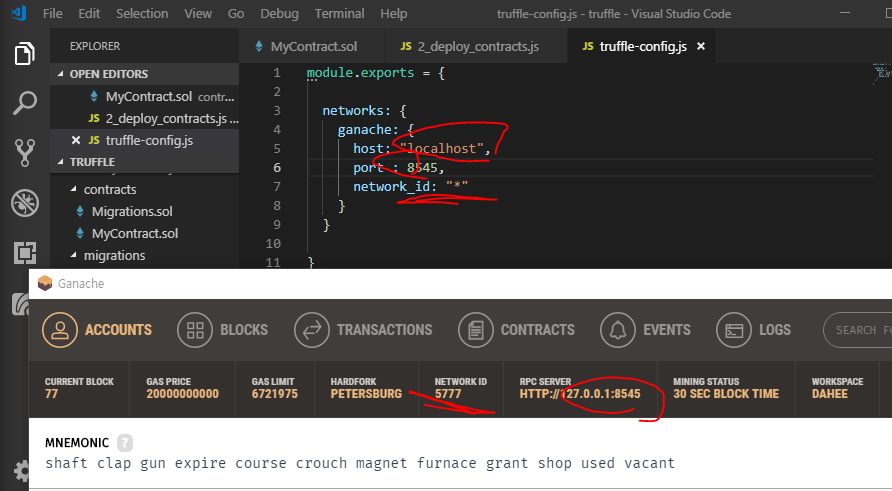Click Current Block value 77
Screen dimensions: 892x491
(x=51, y=394)
